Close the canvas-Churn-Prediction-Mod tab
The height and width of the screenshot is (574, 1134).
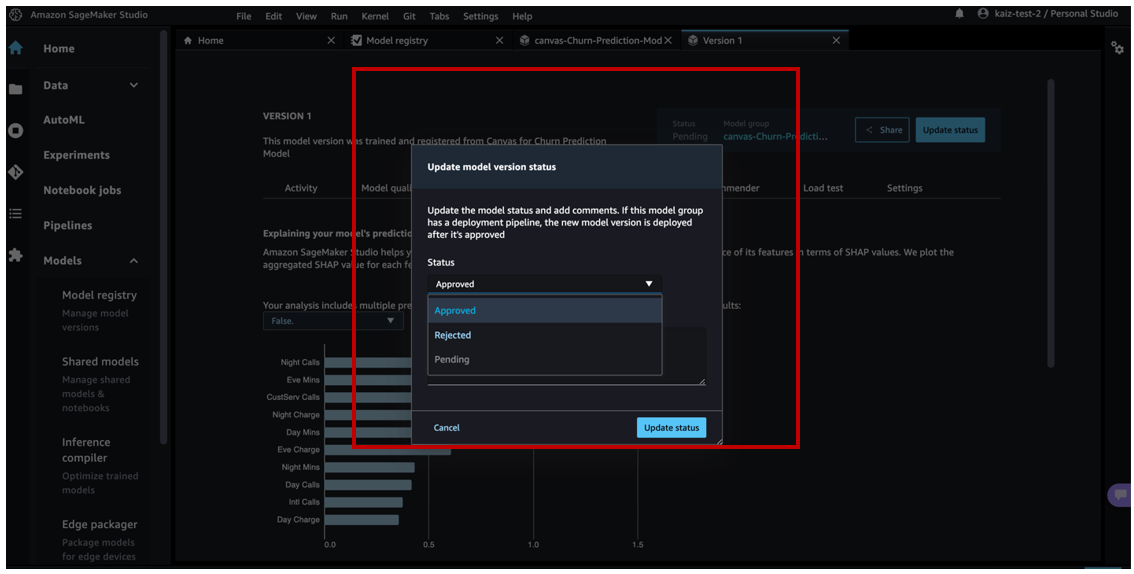(668, 40)
